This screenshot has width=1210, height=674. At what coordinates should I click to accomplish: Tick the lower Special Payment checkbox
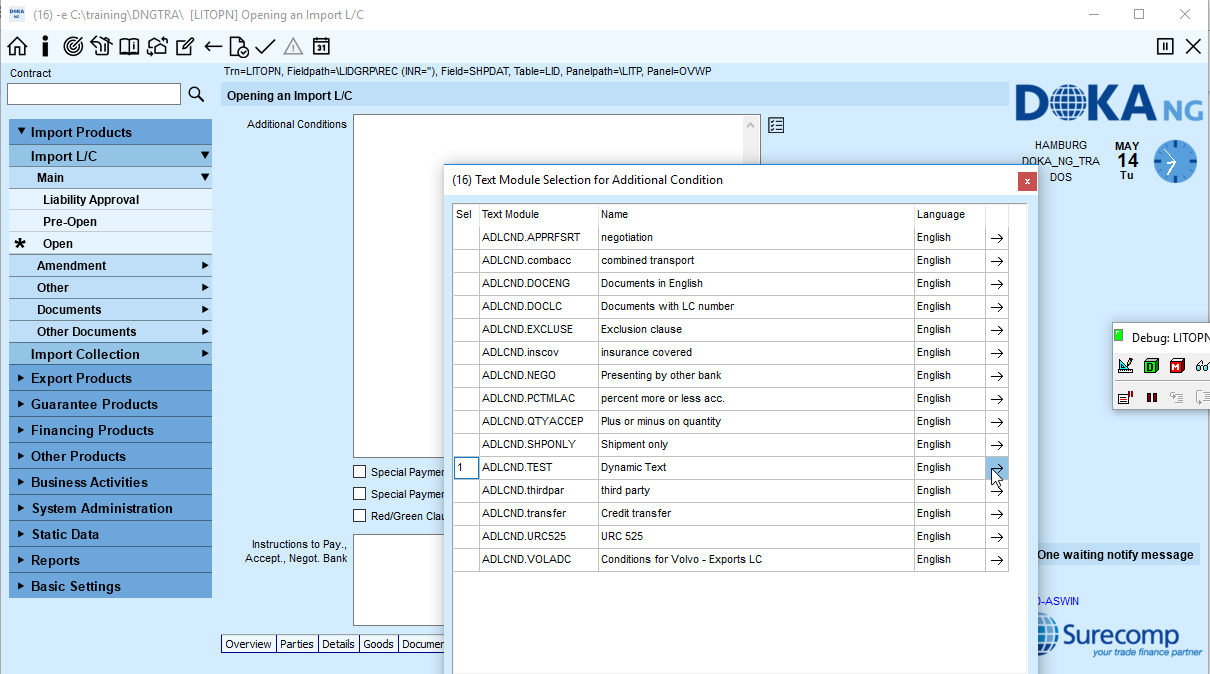360,494
